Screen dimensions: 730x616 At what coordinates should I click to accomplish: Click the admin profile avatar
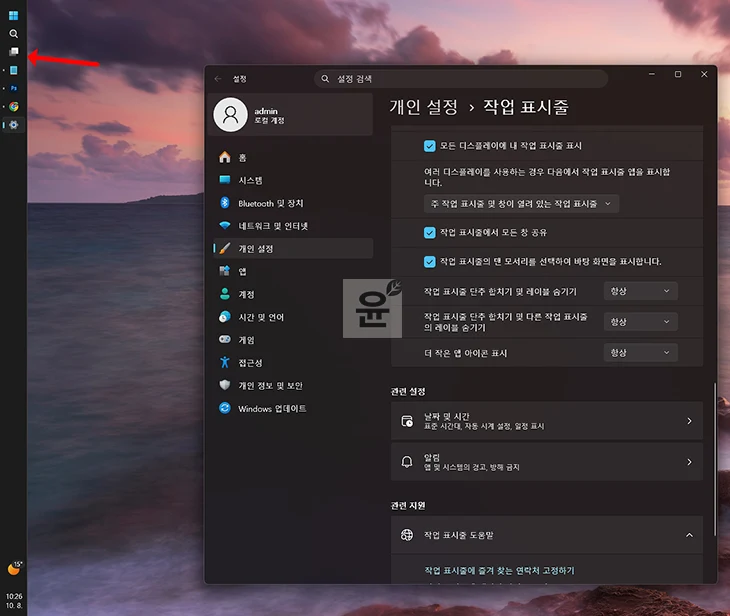click(230, 115)
